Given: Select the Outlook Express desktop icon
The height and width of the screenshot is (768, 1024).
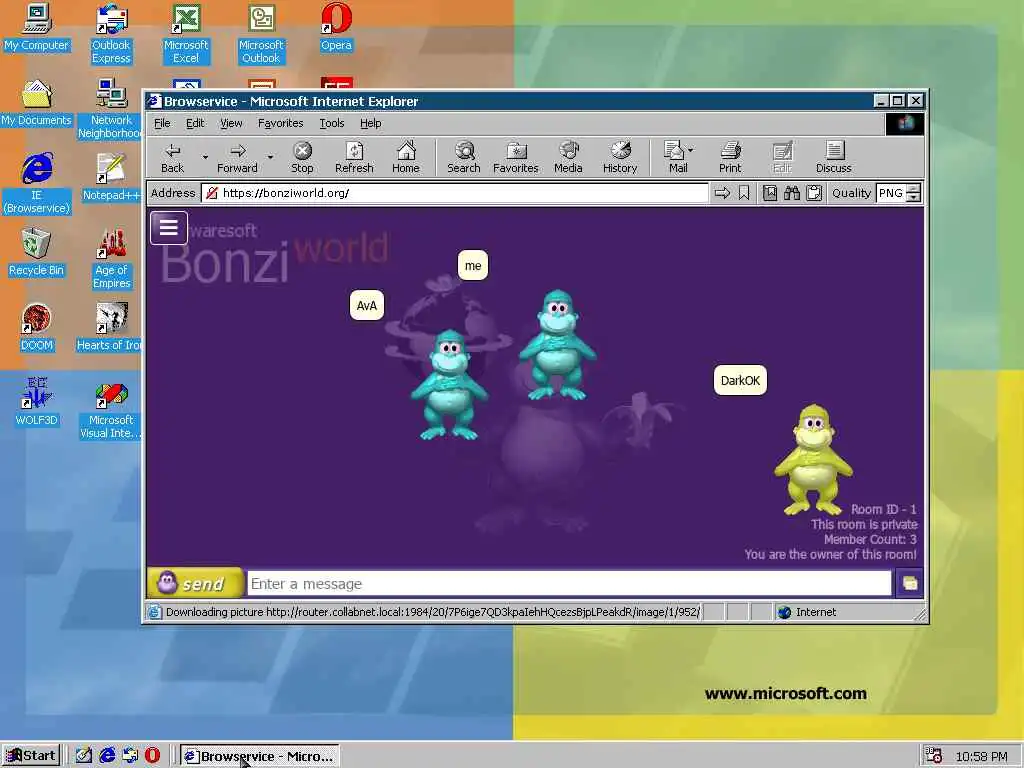Looking at the screenshot, I should [x=111, y=34].
